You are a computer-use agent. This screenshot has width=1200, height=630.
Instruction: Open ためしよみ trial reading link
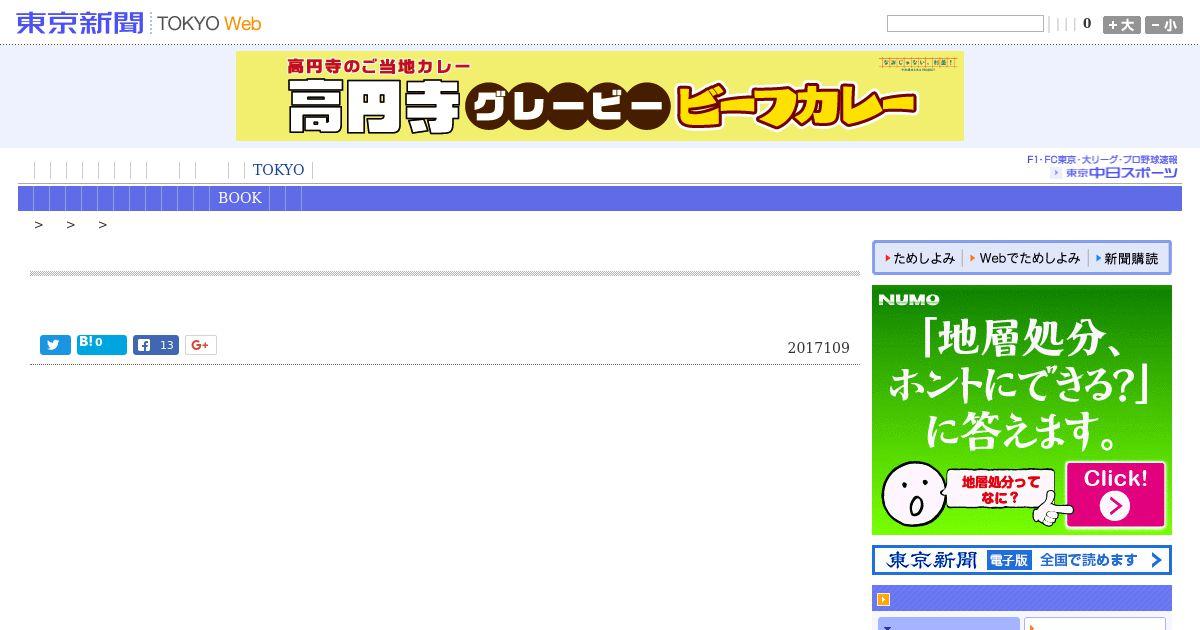pos(920,258)
